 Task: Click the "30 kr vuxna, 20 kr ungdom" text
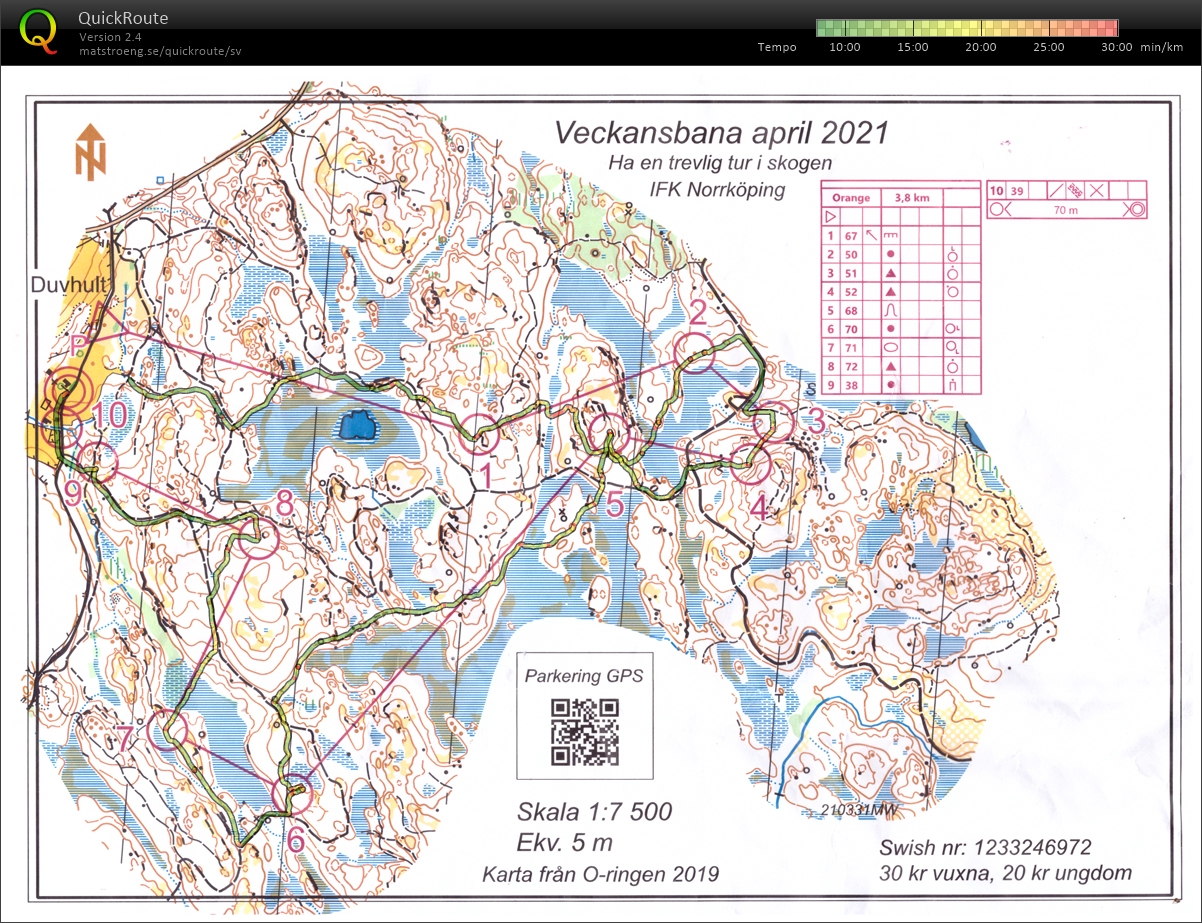point(1006,873)
